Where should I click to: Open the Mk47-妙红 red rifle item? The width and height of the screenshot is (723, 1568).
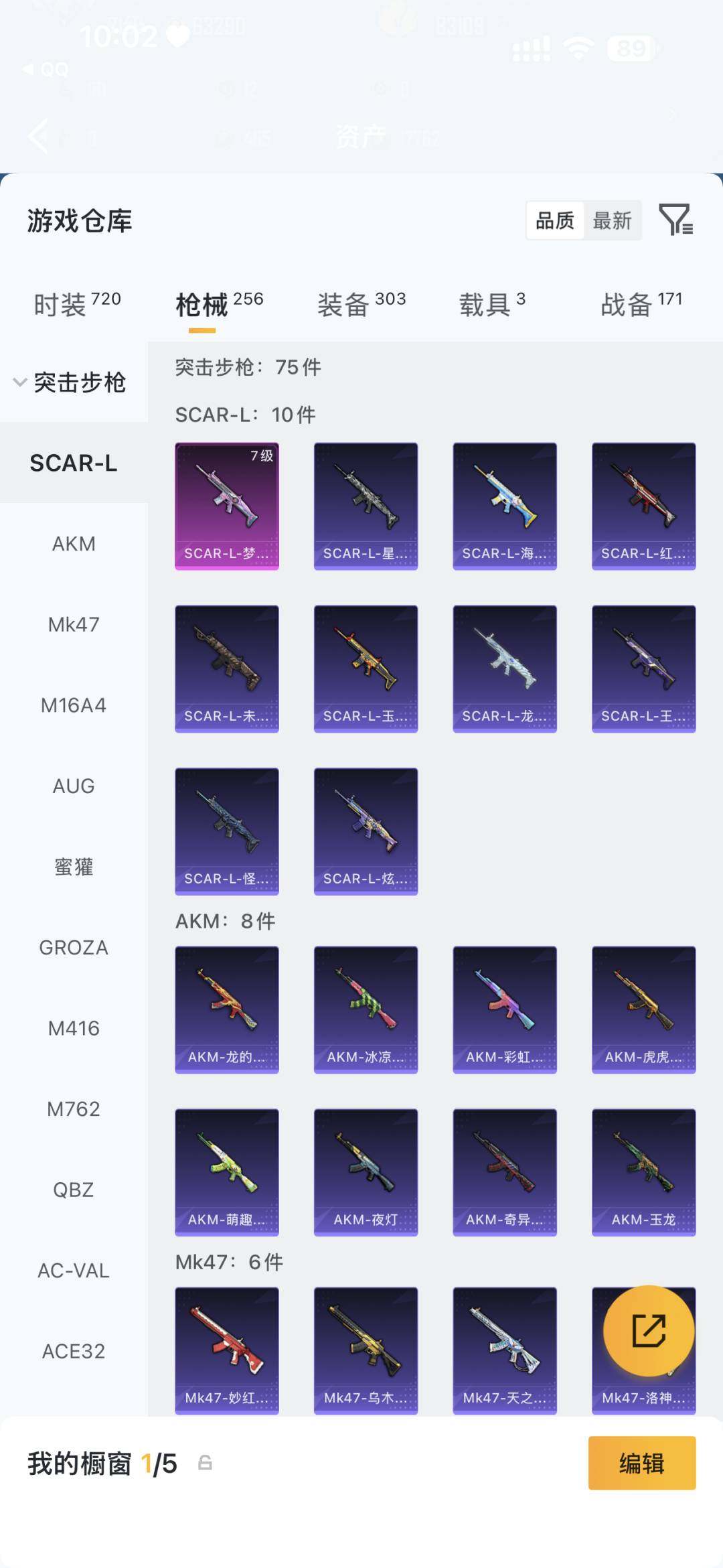point(227,1351)
